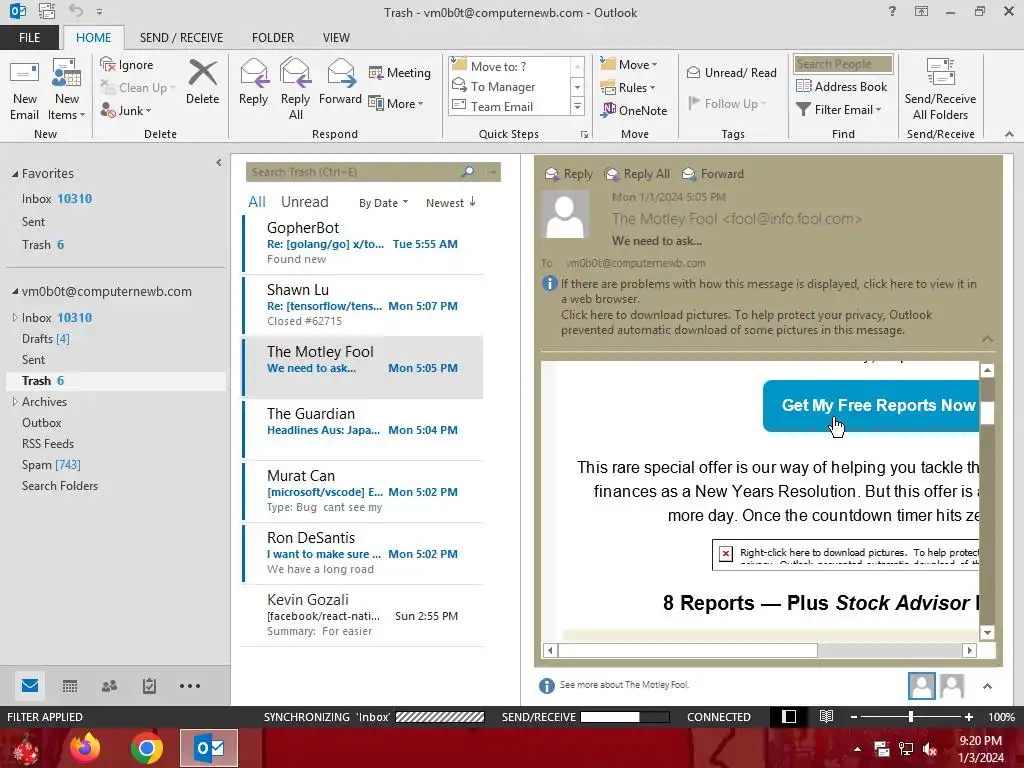Expand the Archives folder
The height and width of the screenshot is (768, 1024).
click(14, 402)
